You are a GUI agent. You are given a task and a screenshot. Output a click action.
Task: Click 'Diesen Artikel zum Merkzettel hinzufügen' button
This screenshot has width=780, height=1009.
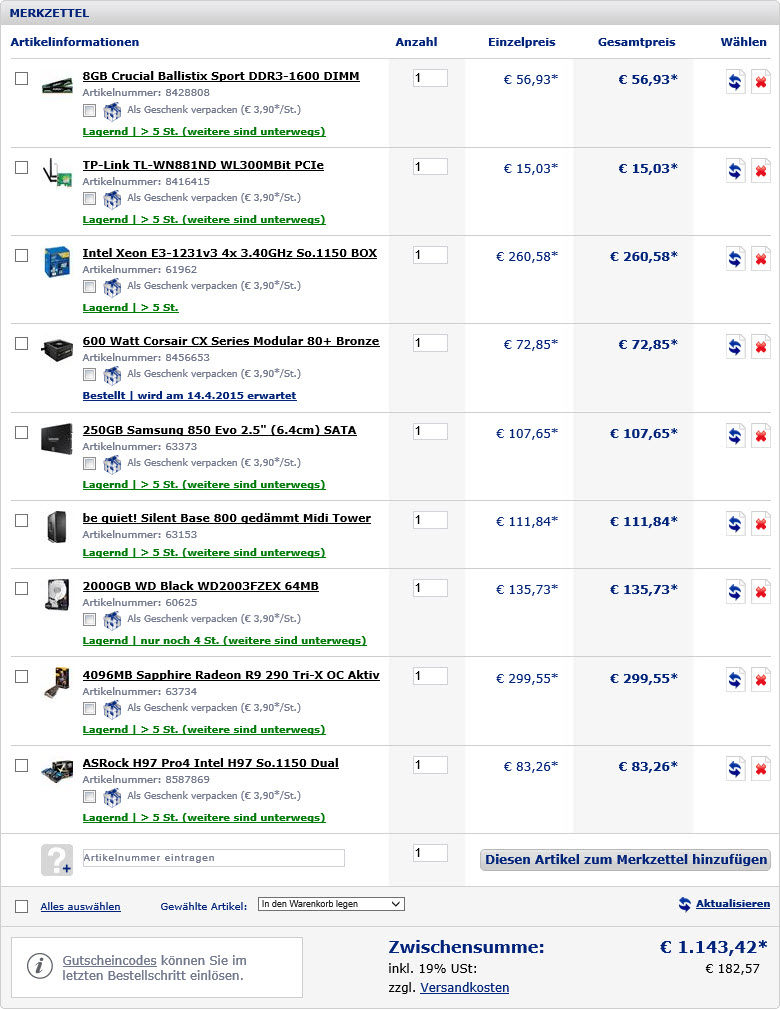point(625,860)
